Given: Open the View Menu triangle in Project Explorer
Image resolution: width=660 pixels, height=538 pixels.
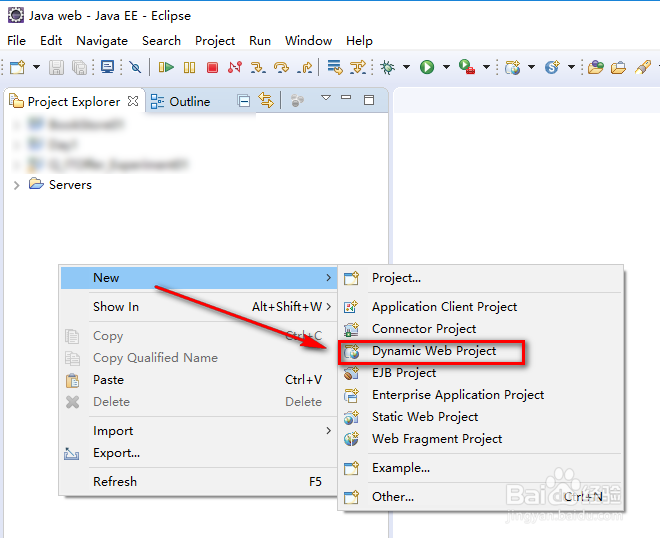Looking at the screenshot, I should (326, 98).
